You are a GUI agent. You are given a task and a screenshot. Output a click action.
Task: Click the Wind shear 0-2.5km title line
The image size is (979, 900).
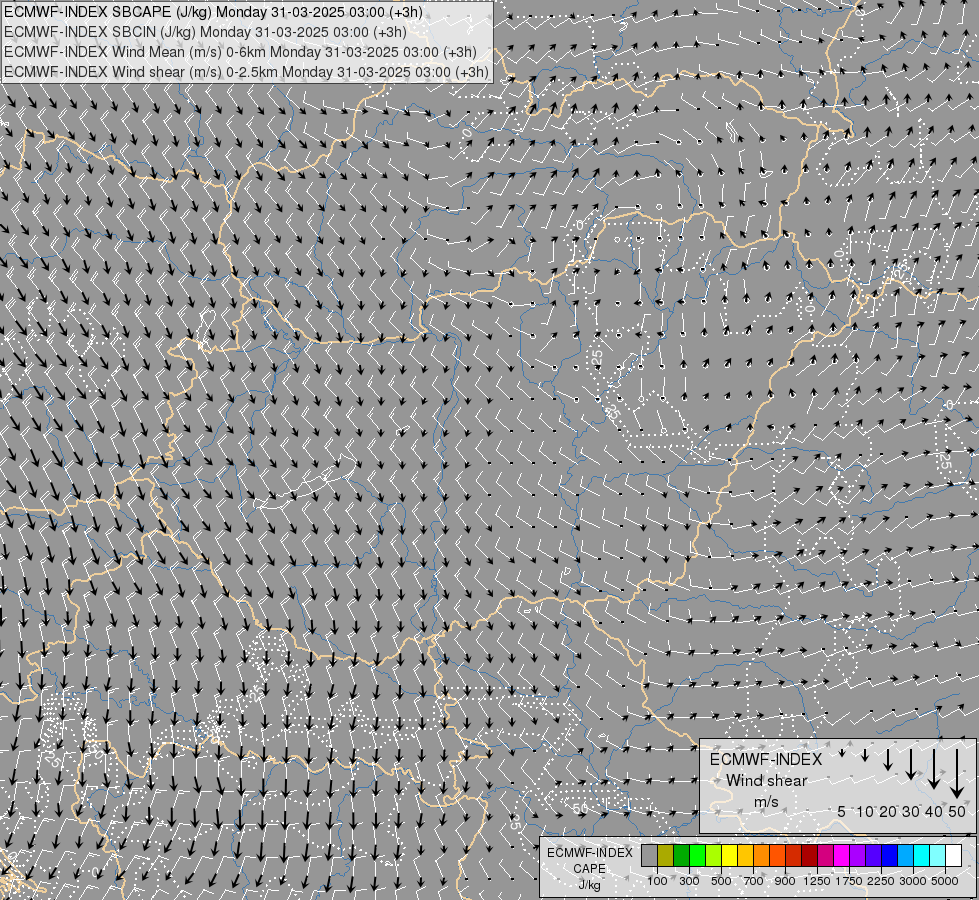click(246, 72)
